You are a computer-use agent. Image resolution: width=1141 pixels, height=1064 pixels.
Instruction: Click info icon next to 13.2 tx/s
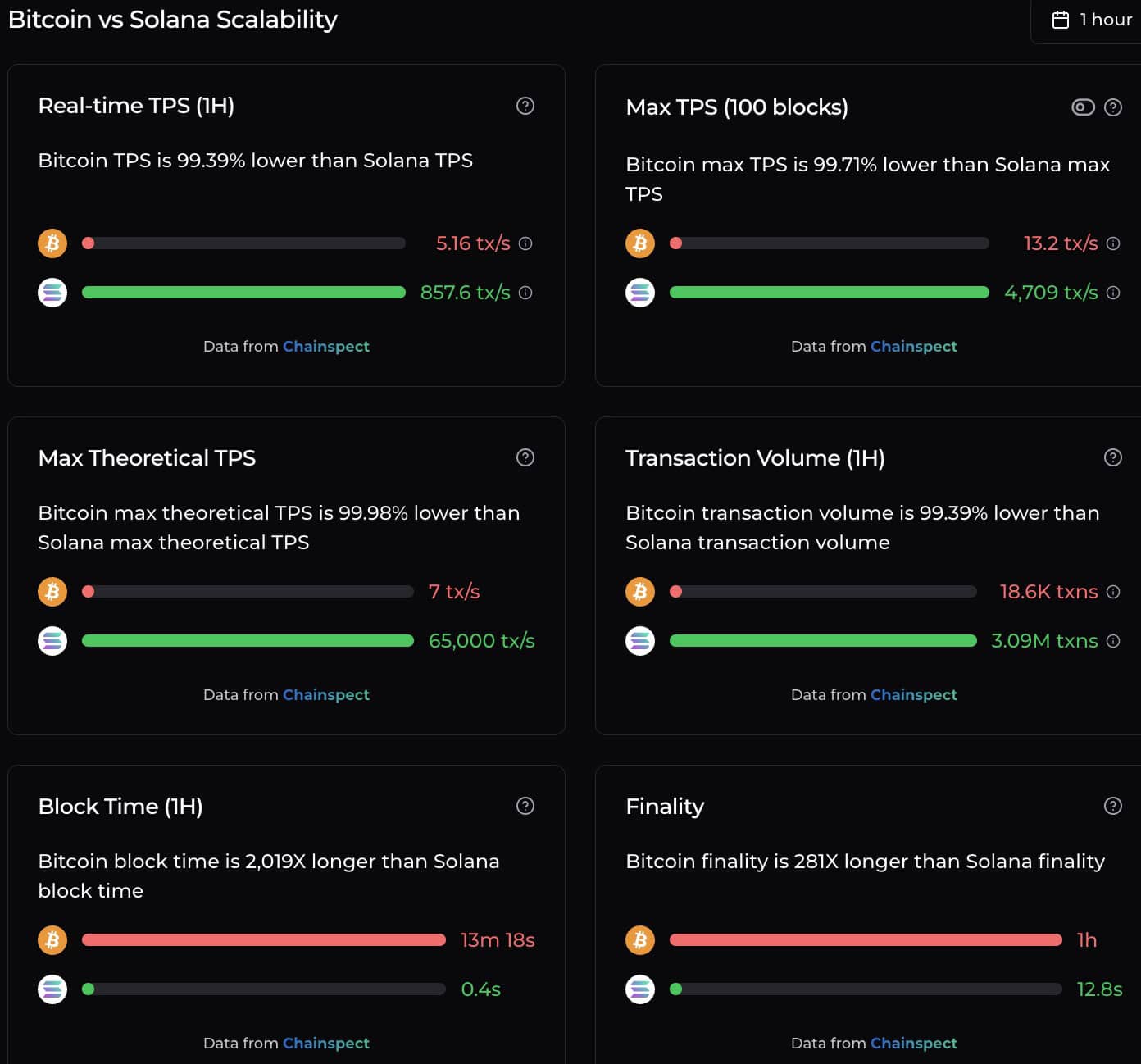1113,243
